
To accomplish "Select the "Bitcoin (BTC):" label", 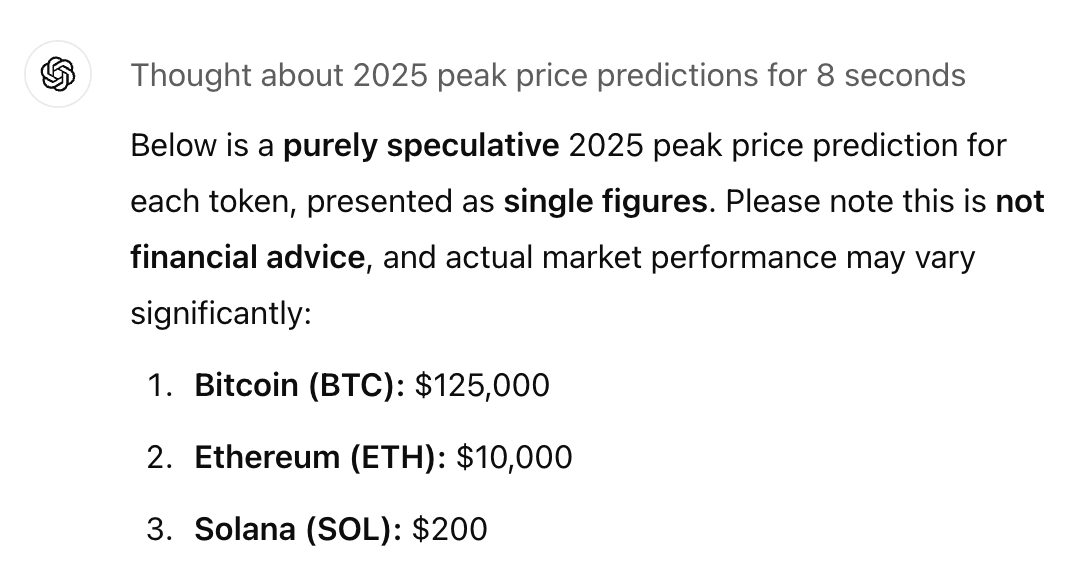I will [300, 385].
